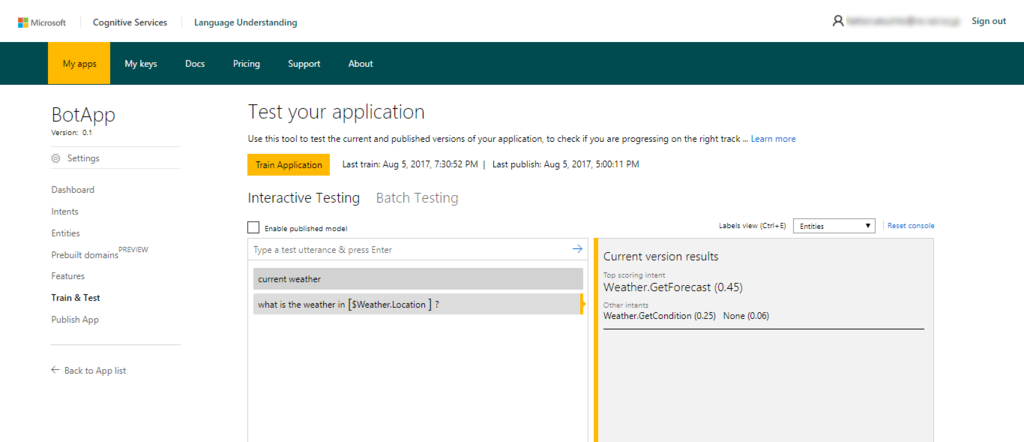Screen dimensions: 1024x442
Task: Open Language Understanding header link
Action: click(x=246, y=22)
